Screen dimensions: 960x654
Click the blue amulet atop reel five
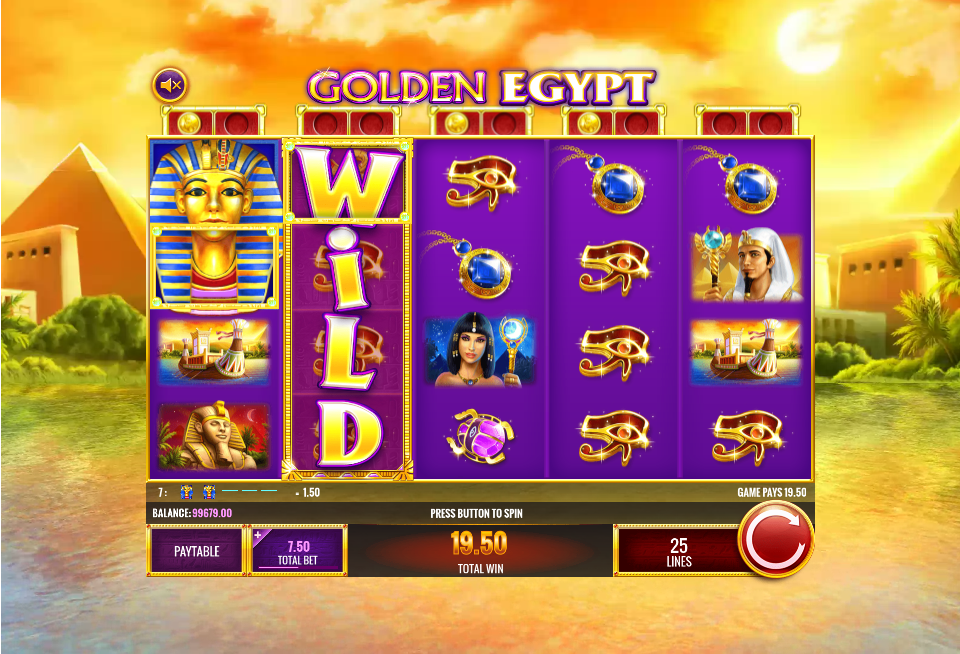coord(737,180)
